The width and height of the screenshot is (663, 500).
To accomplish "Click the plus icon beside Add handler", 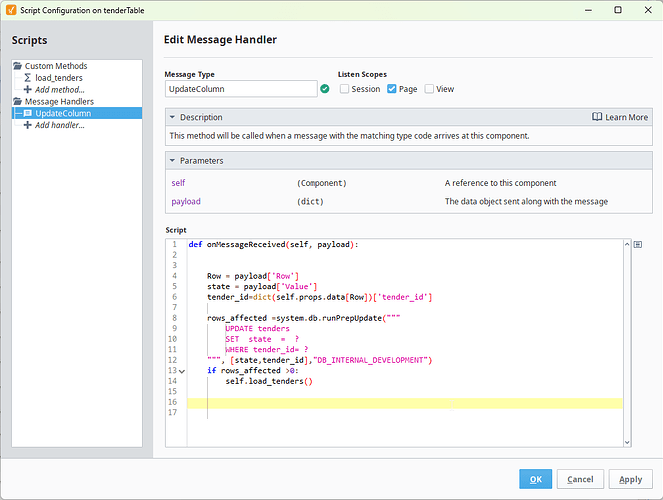I will point(27,125).
